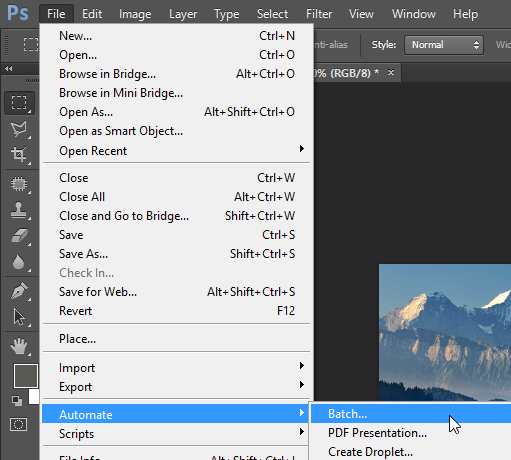This screenshot has width=511, height=460.
Task: Open the background color picker
Action: pyautogui.click(x=34, y=397)
